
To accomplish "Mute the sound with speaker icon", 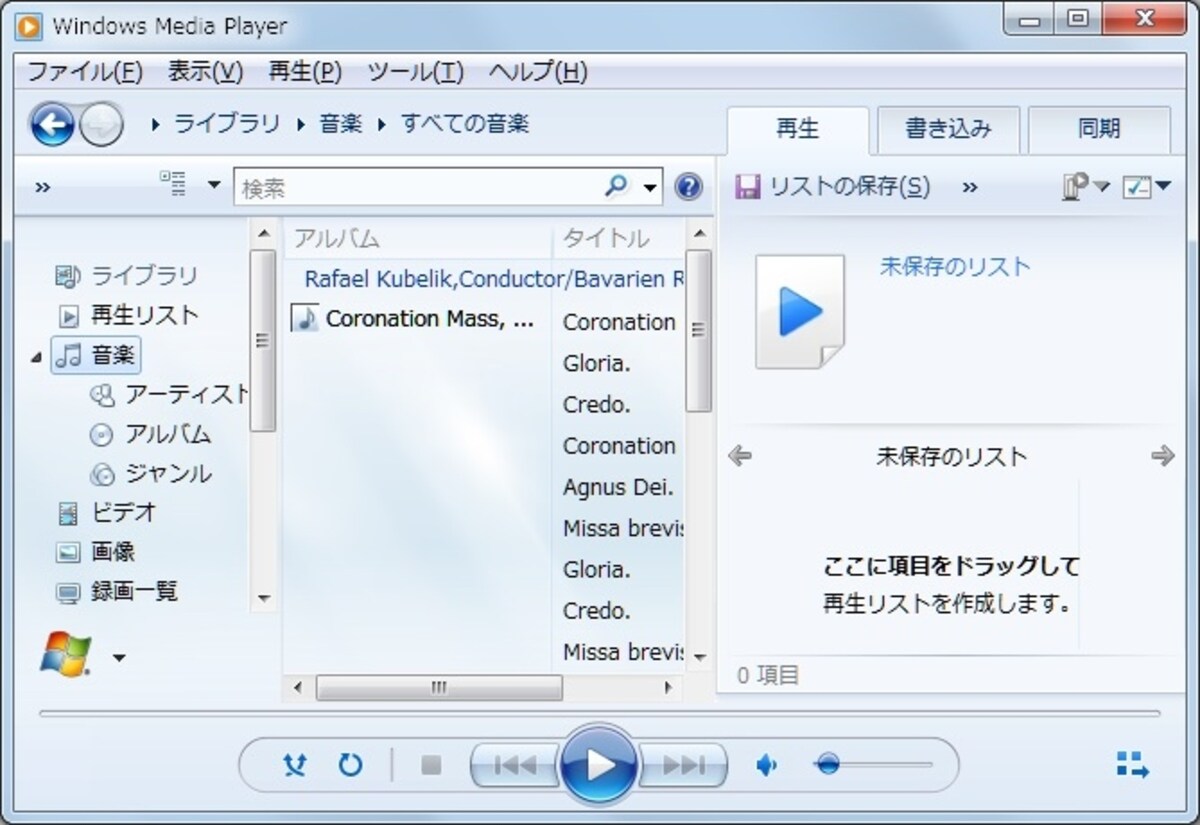I will (766, 766).
